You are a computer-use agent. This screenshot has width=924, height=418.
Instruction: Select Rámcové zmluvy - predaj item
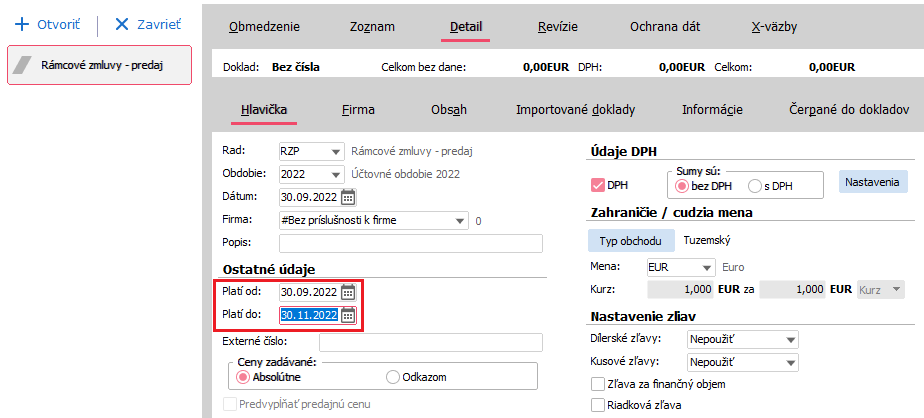[x=100, y=66]
